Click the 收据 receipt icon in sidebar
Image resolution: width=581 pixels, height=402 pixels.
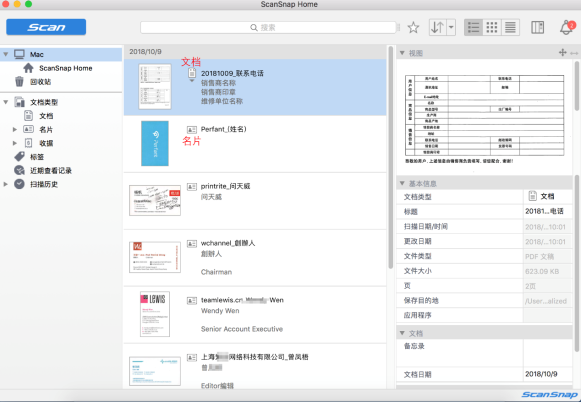click(29, 143)
